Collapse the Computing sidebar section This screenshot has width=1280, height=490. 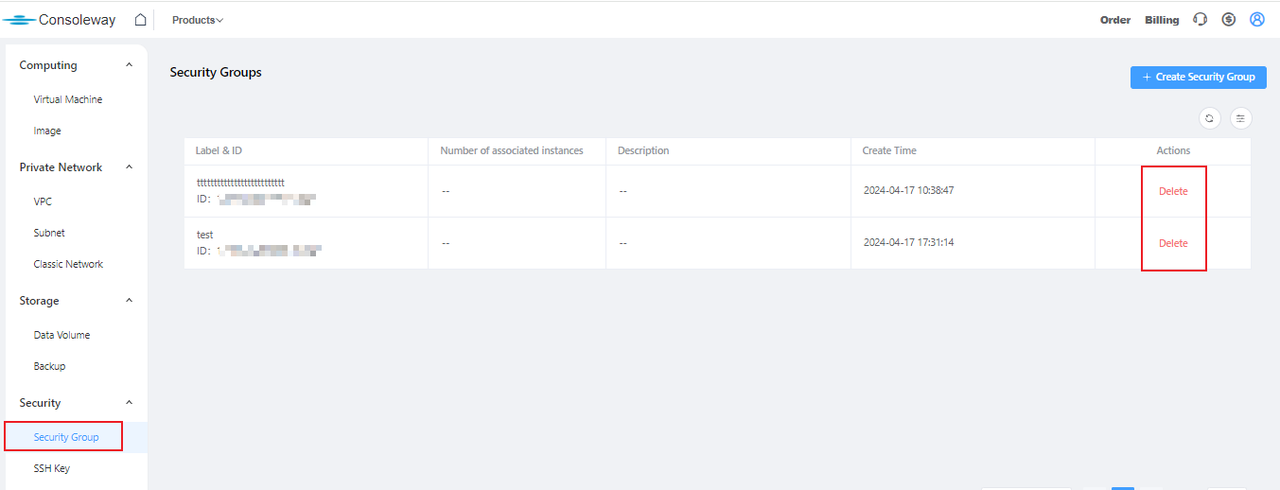(129, 66)
